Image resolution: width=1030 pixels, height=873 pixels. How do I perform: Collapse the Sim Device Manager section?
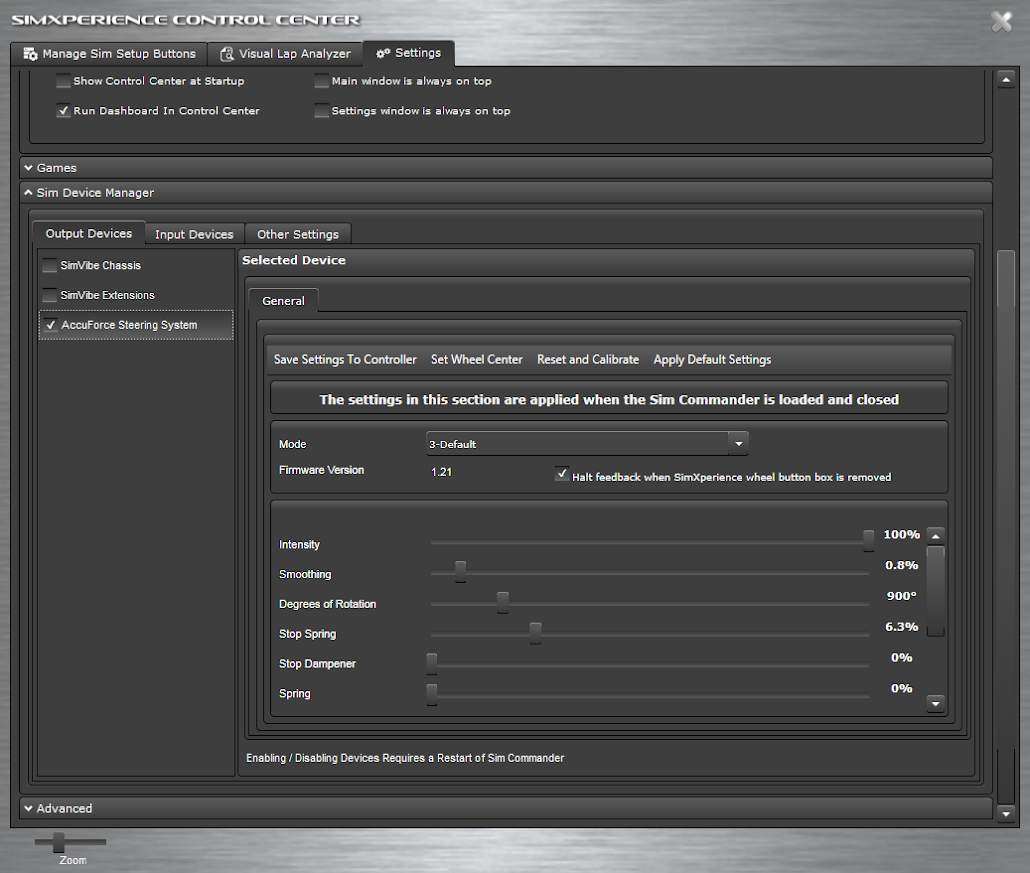click(x=28, y=192)
